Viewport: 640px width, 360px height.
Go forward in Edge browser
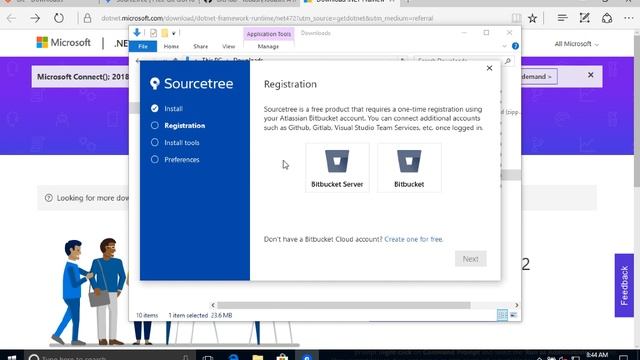pos(35,18)
